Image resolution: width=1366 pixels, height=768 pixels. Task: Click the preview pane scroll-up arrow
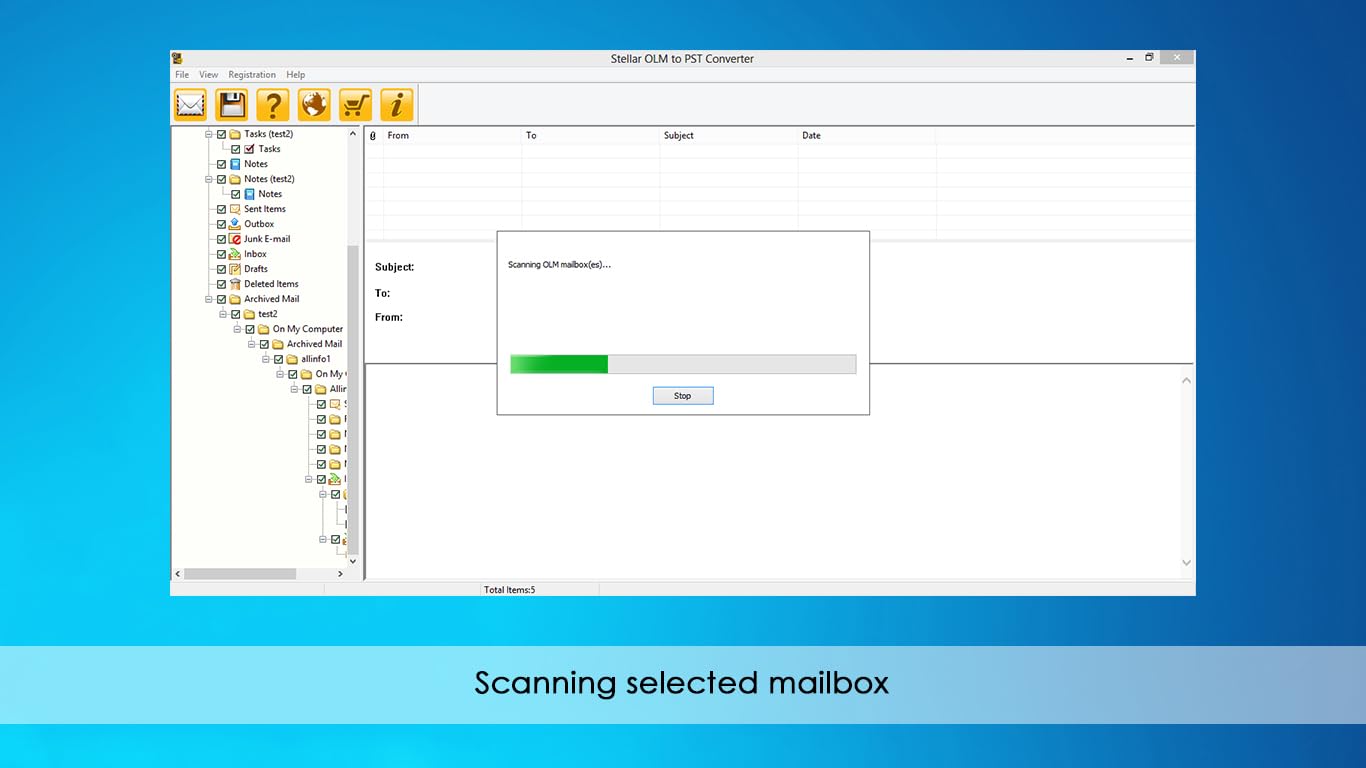pos(1187,380)
